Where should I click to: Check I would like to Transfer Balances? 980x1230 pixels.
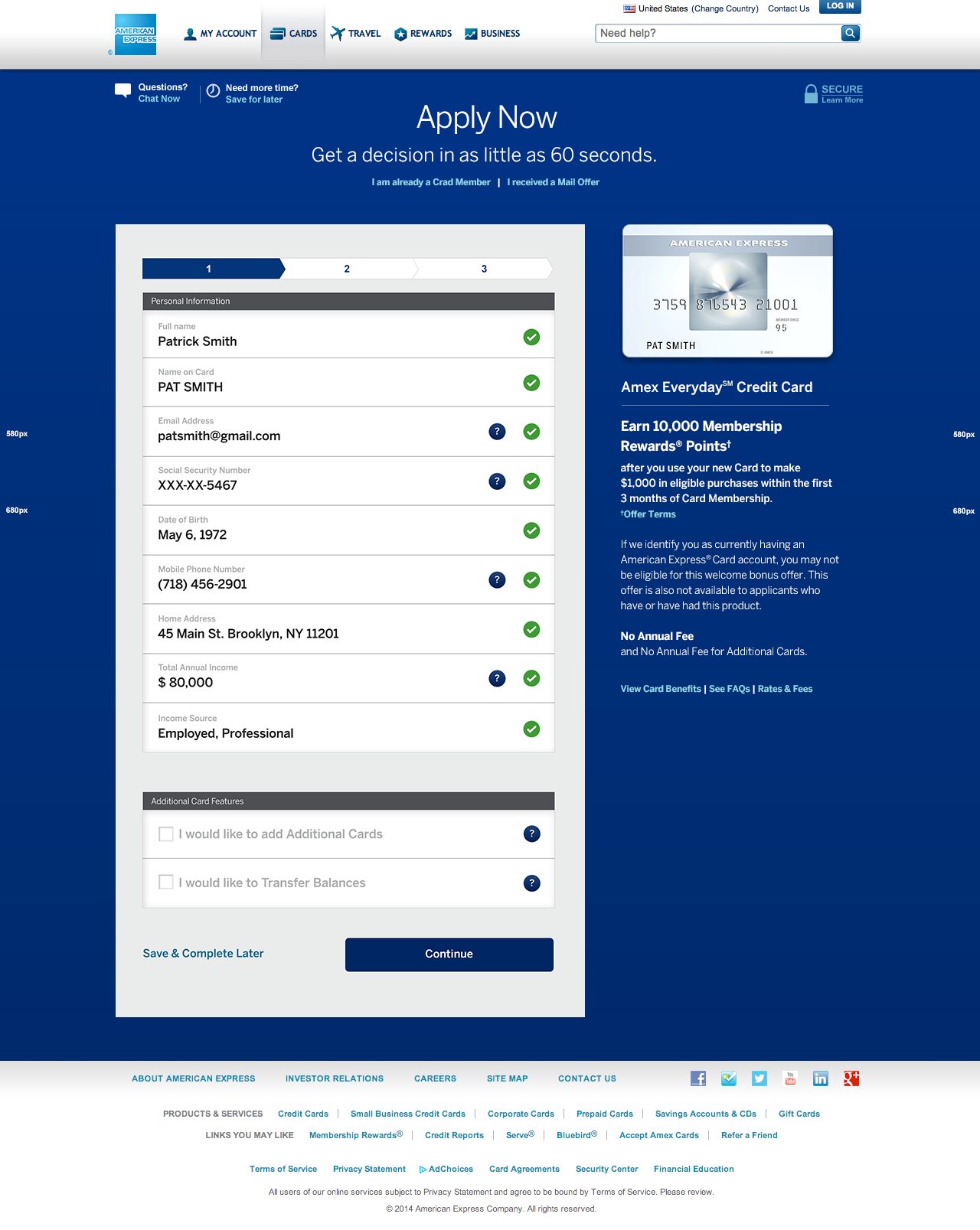pyautogui.click(x=165, y=882)
